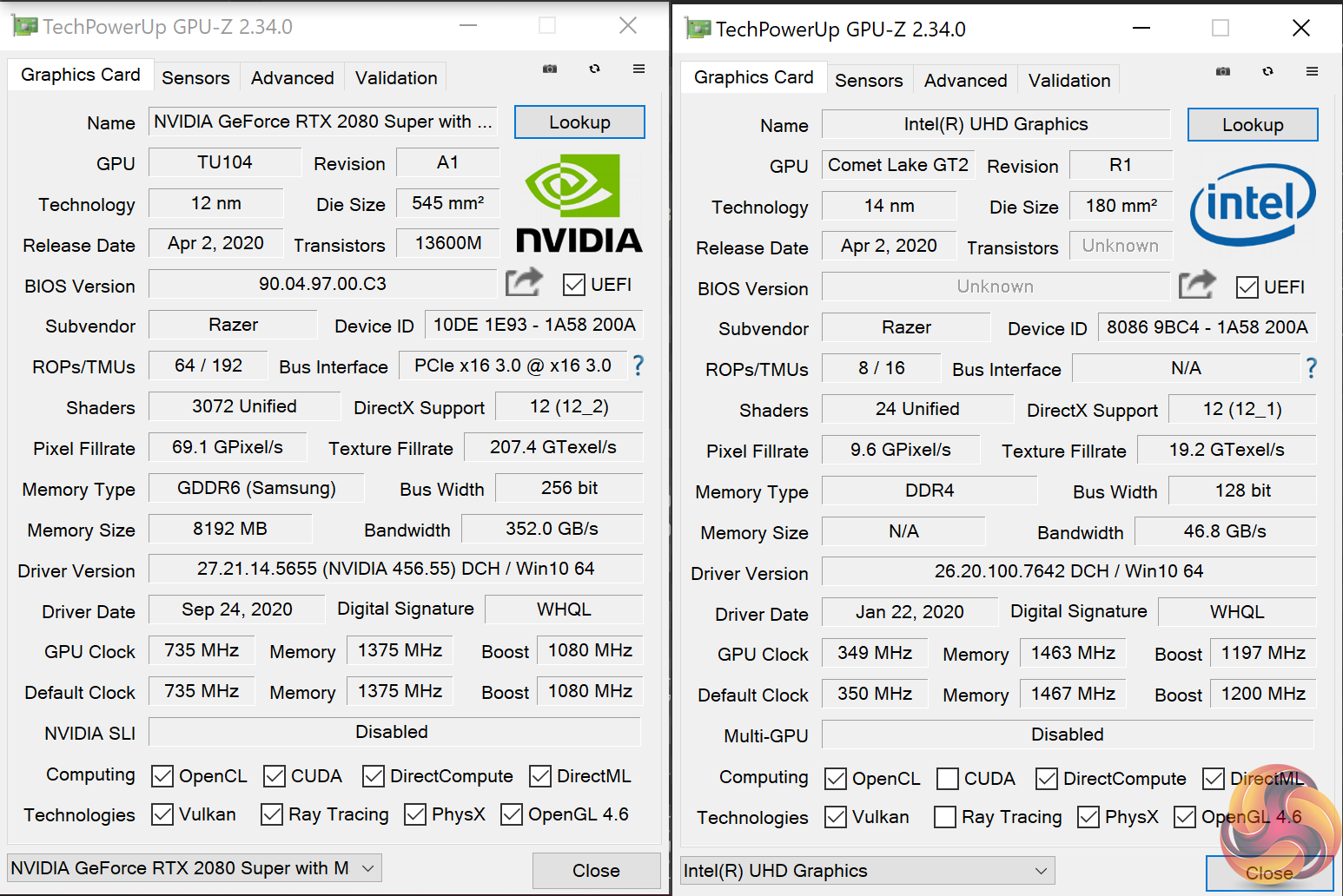Click the Intel(R) UHD Graphics name field
Image resolution: width=1343 pixels, height=896 pixels.
coord(996,124)
